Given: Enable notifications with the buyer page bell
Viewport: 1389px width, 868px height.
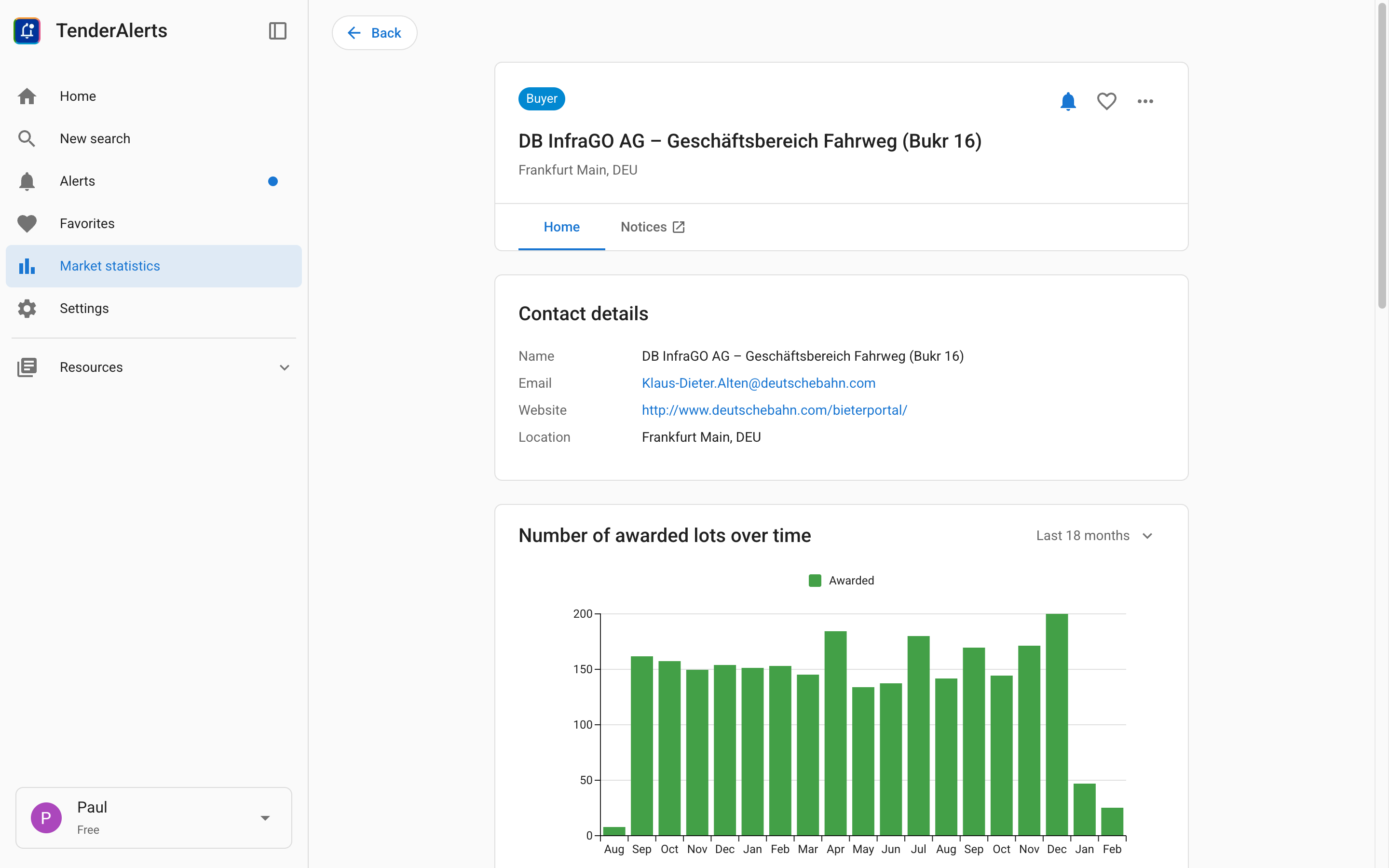Looking at the screenshot, I should pos(1068,101).
